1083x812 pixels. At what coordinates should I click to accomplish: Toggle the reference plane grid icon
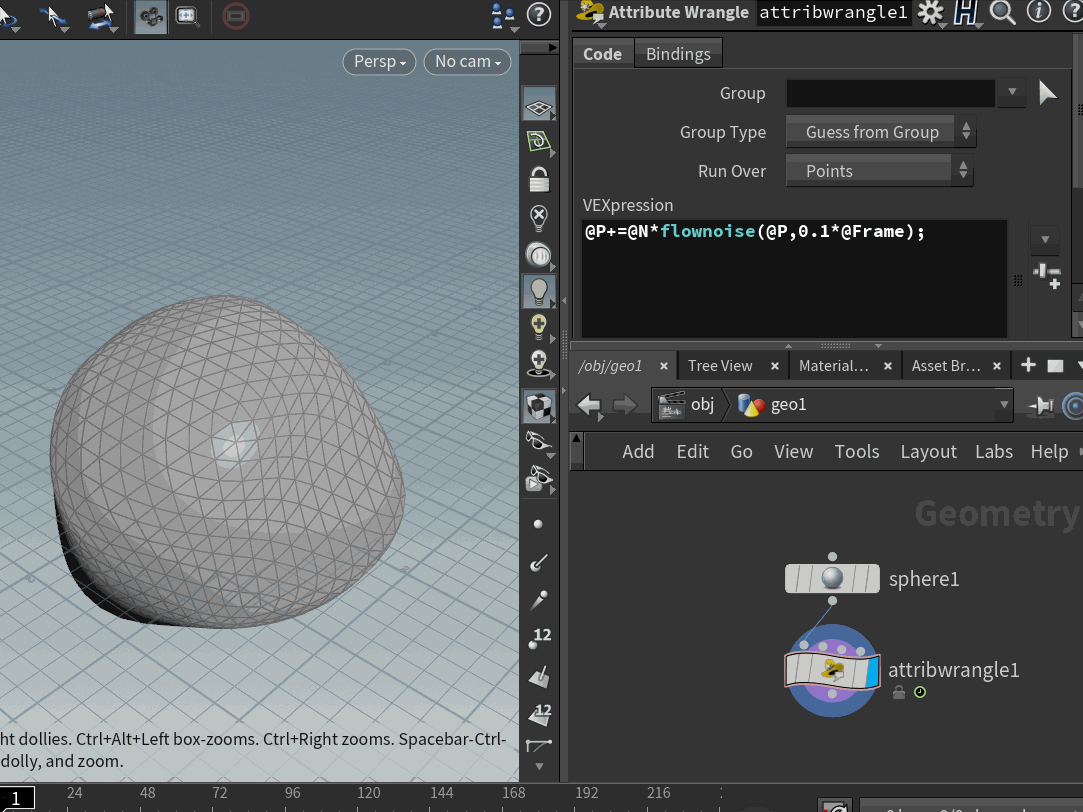539,107
